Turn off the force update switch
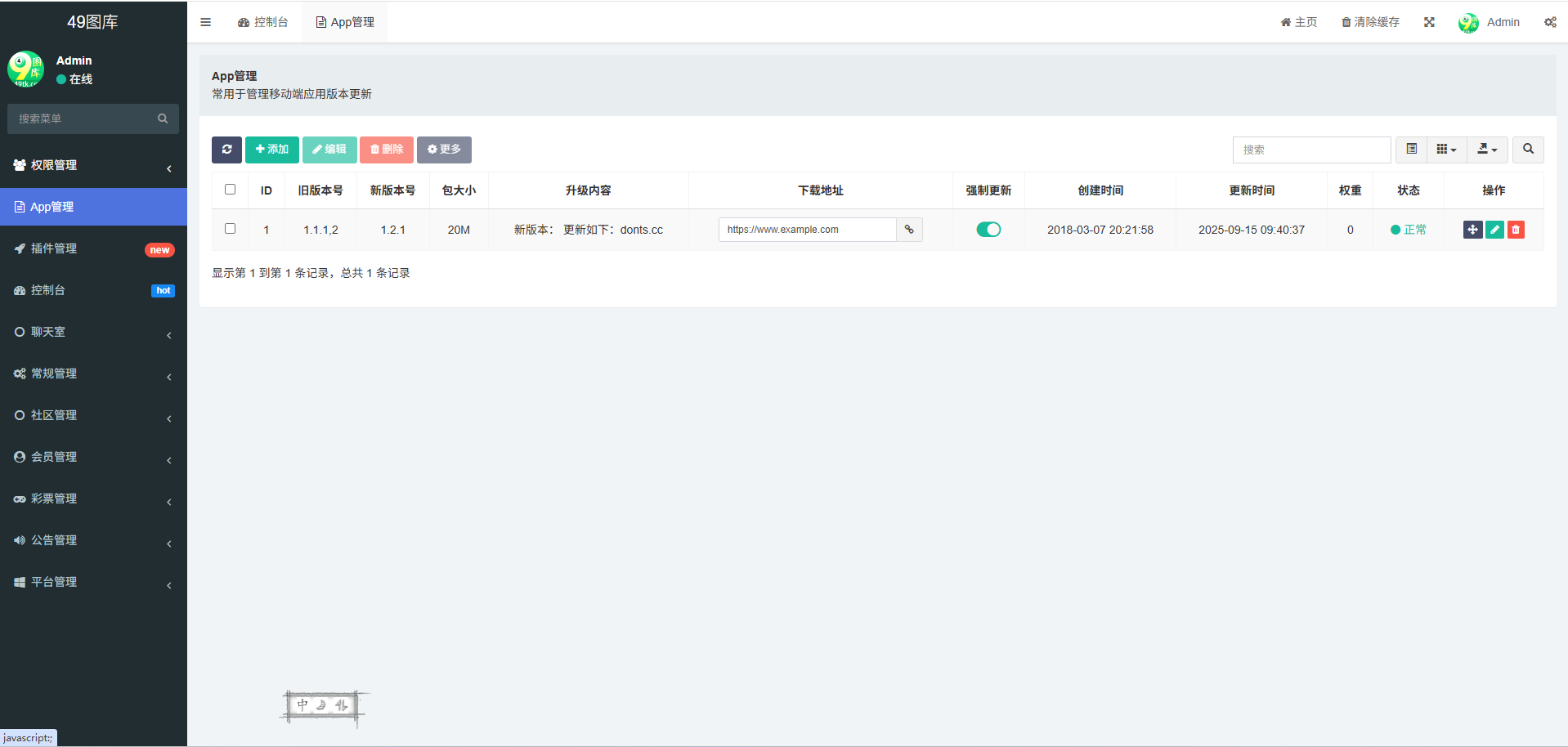Viewport: 1568px width, 747px height. coord(988,230)
